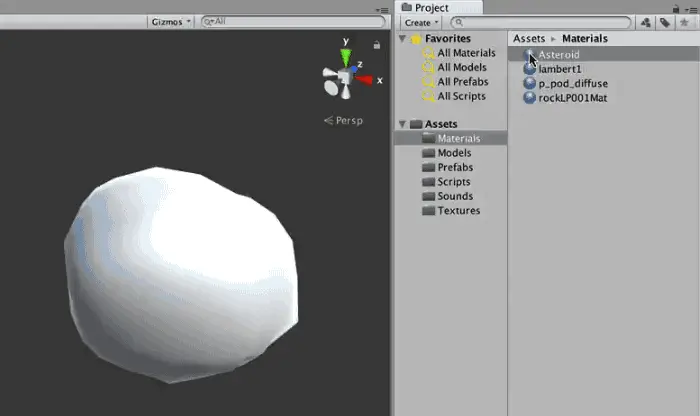Toggle the Project panel lock icon
Screen dimensions: 700x416
click(676, 8)
